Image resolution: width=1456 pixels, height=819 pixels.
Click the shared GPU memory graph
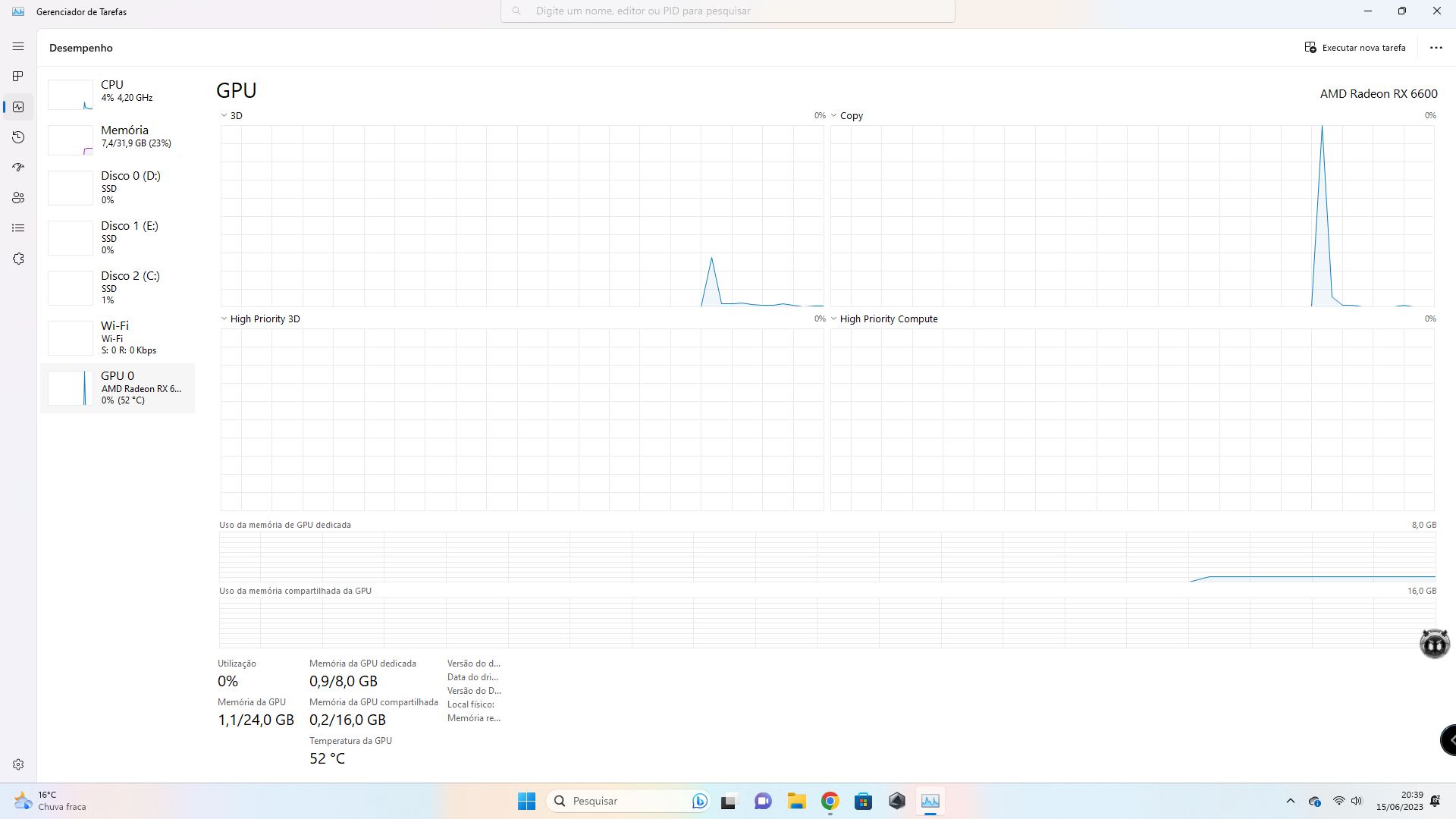click(827, 623)
